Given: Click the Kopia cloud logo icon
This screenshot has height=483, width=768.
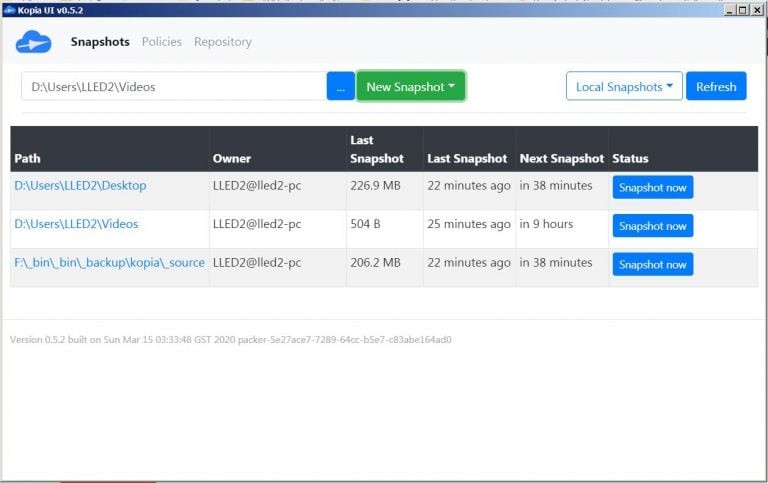Looking at the screenshot, I should click(x=33, y=42).
